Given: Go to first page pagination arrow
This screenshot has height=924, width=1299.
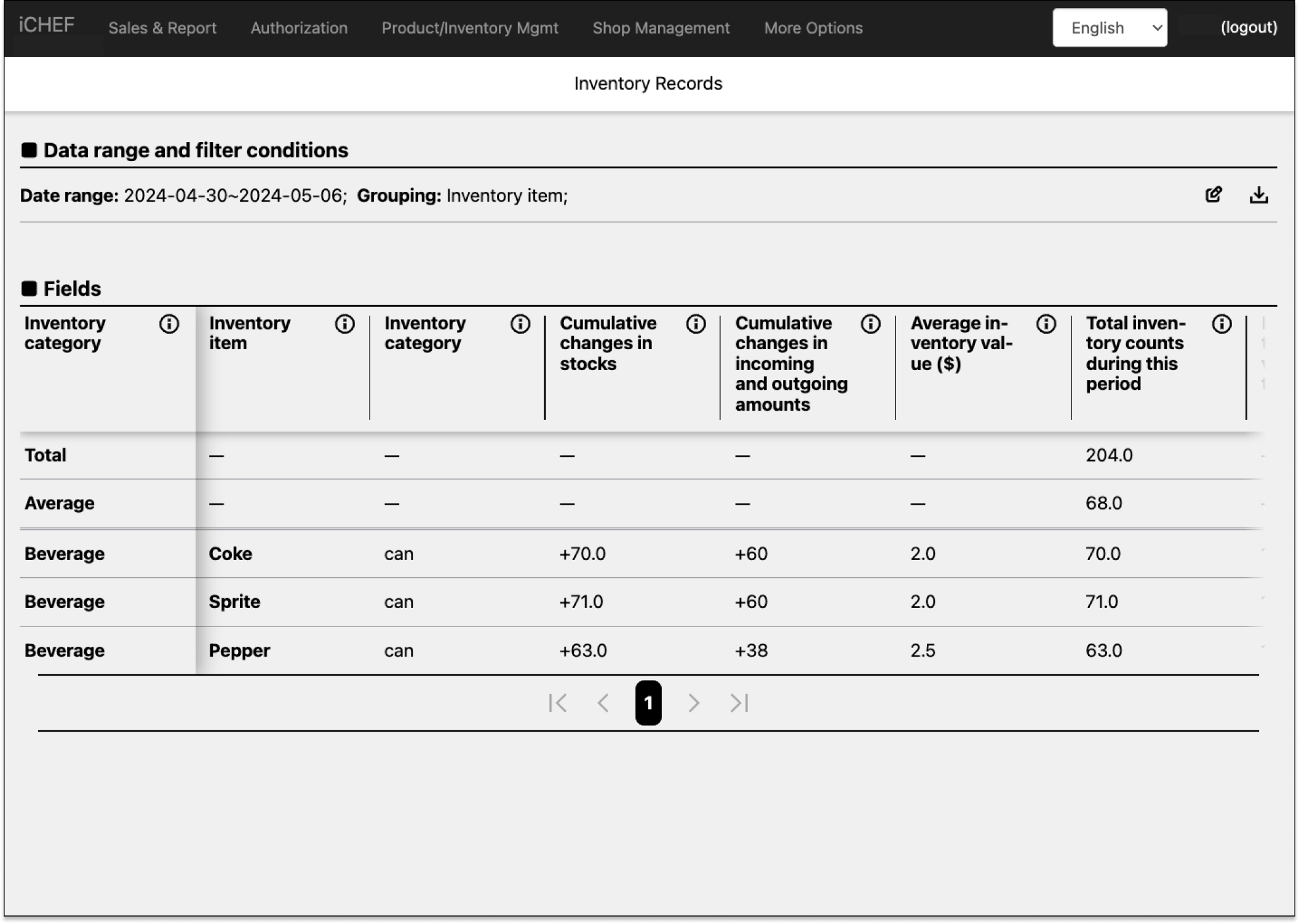Looking at the screenshot, I should tap(557, 703).
